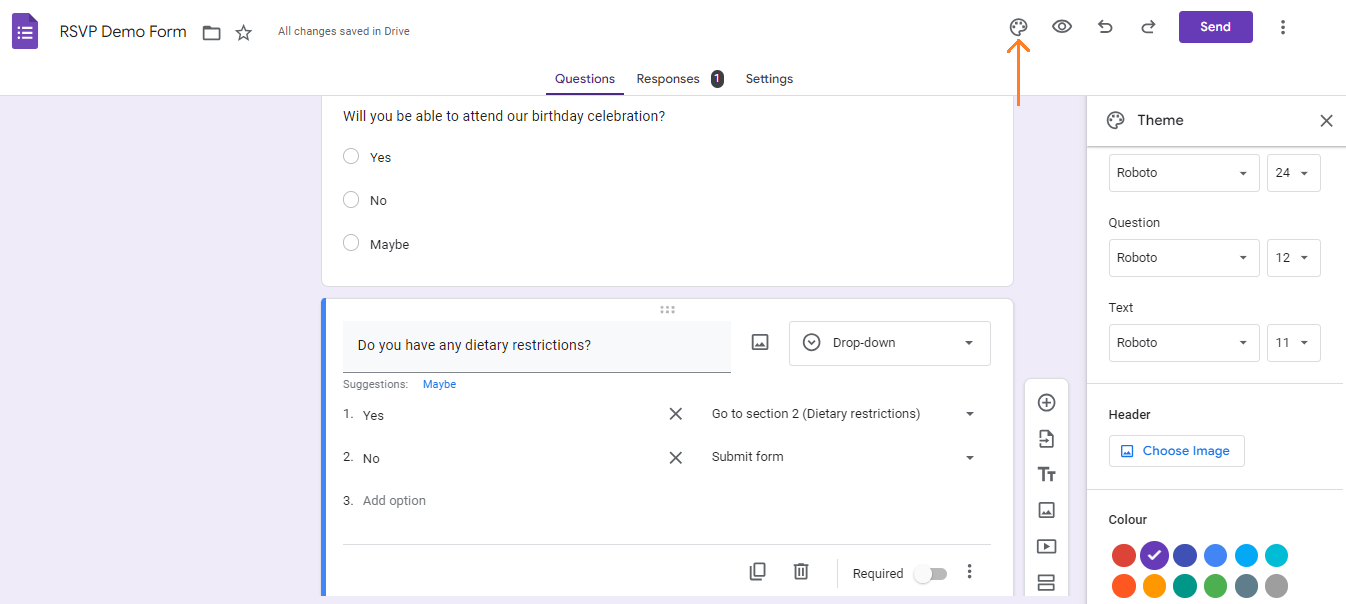Undo the last change
Image resolution: width=1346 pixels, height=604 pixels.
(x=1104, y=27)
